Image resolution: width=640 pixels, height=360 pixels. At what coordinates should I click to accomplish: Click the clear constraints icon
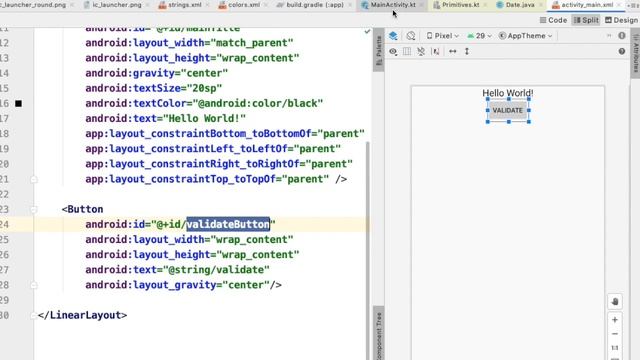(421, 51)
